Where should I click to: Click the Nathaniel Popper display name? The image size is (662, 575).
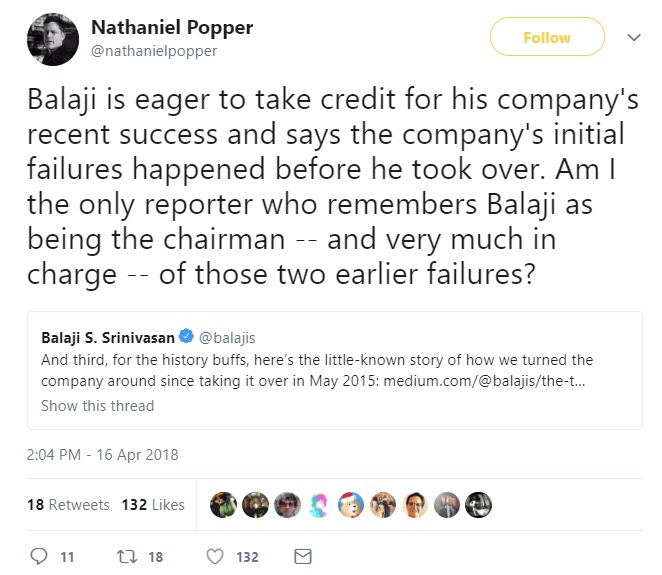[172, 28]
